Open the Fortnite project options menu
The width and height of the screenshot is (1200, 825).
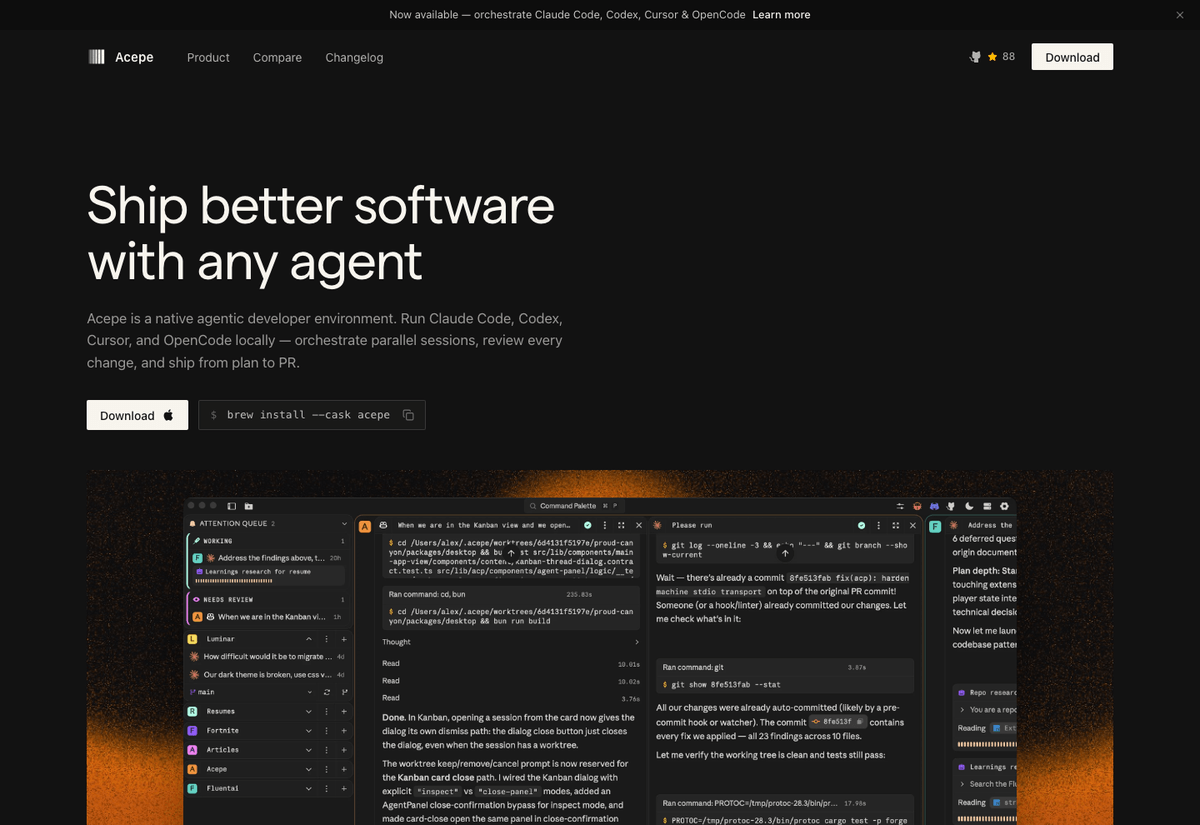pos(326,730)
